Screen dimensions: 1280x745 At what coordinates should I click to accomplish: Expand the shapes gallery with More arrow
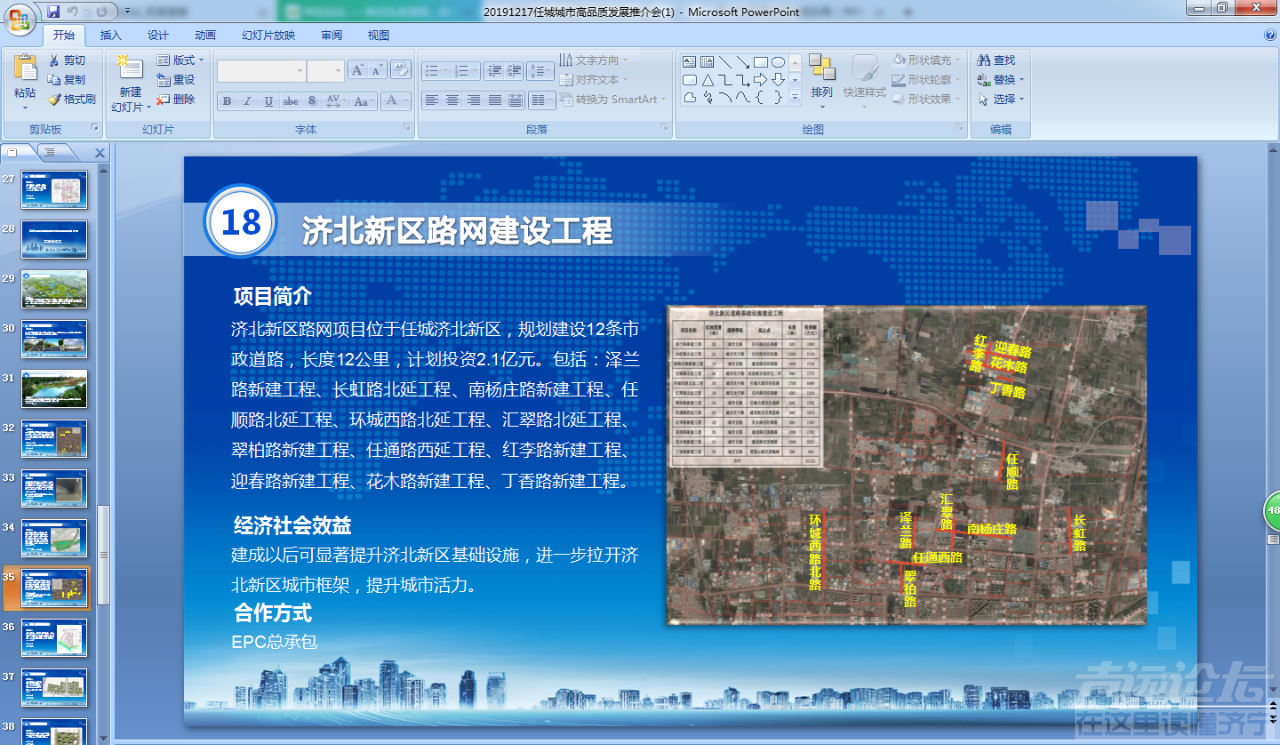click(794, 97)
